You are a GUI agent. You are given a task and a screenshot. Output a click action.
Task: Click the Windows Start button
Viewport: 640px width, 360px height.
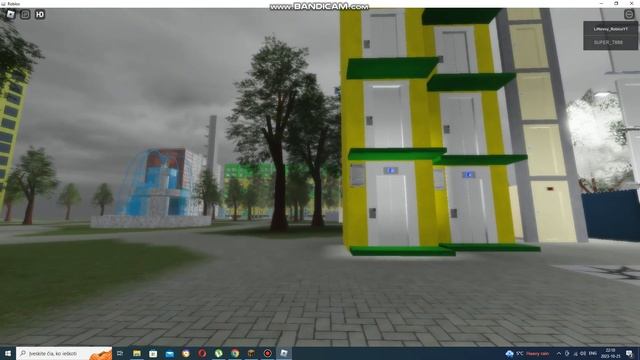[x=8, y=353]
